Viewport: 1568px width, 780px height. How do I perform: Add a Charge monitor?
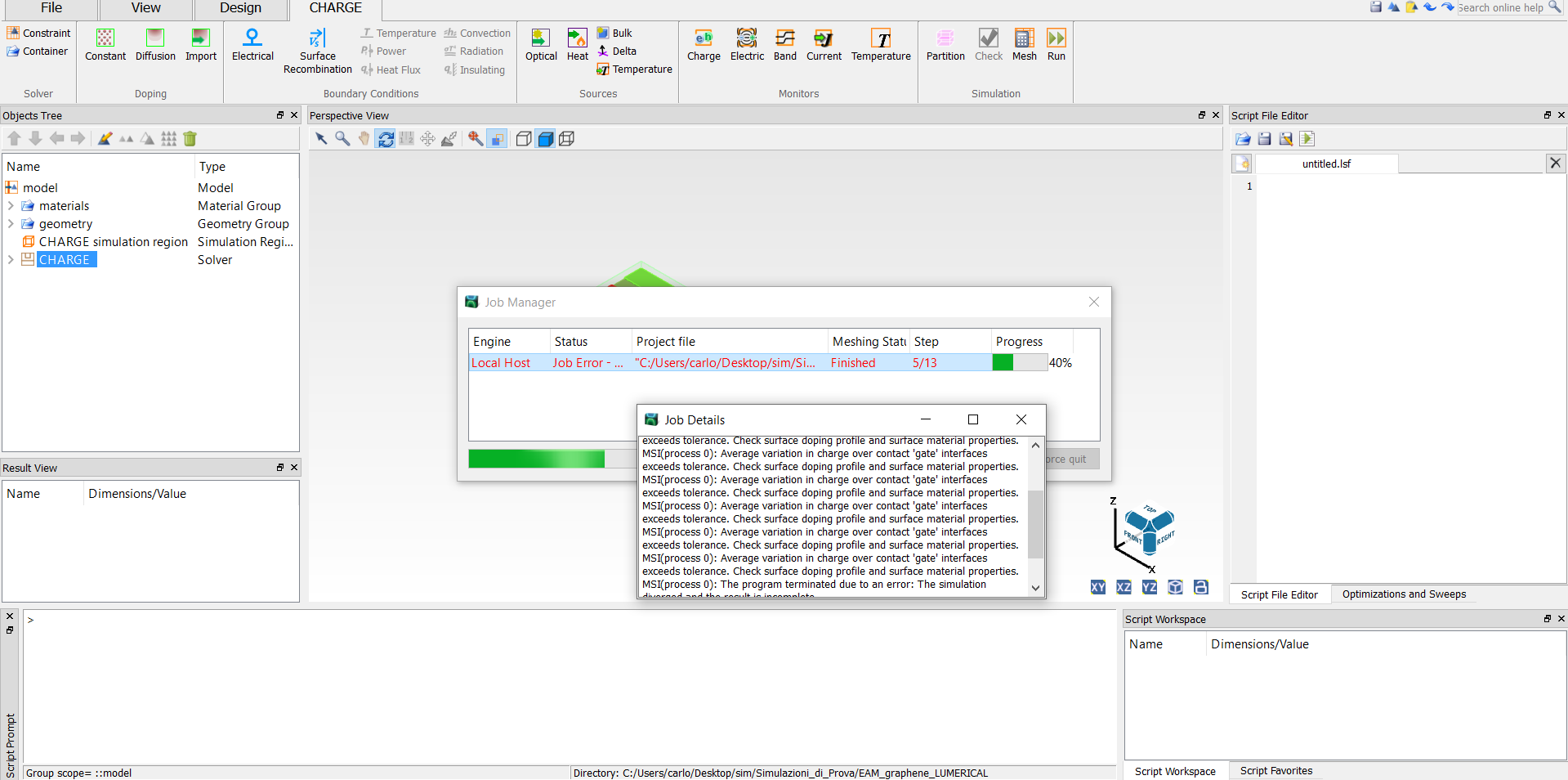pos(704,44)
